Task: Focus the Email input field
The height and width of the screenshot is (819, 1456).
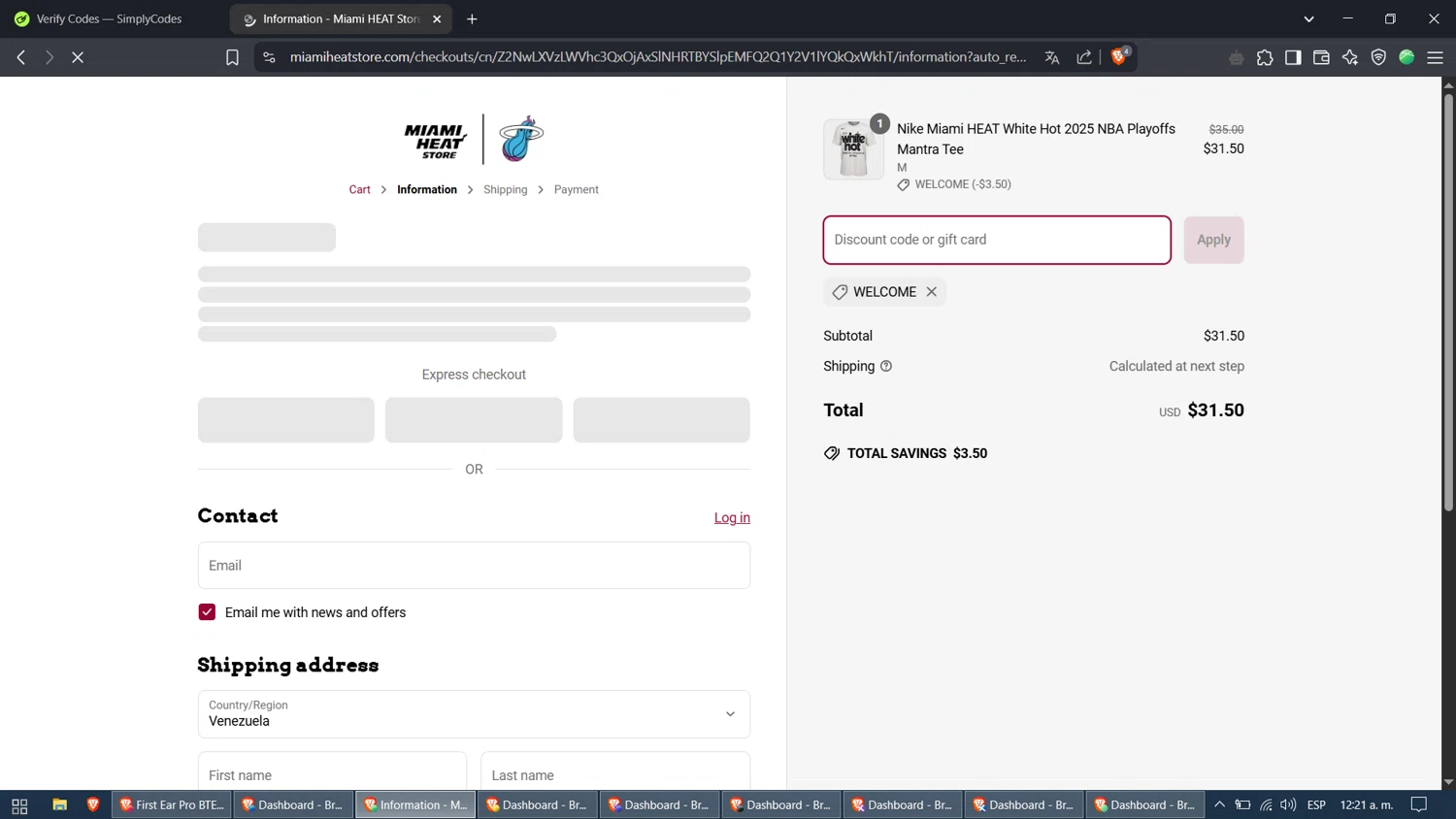Action: (474, 565)
